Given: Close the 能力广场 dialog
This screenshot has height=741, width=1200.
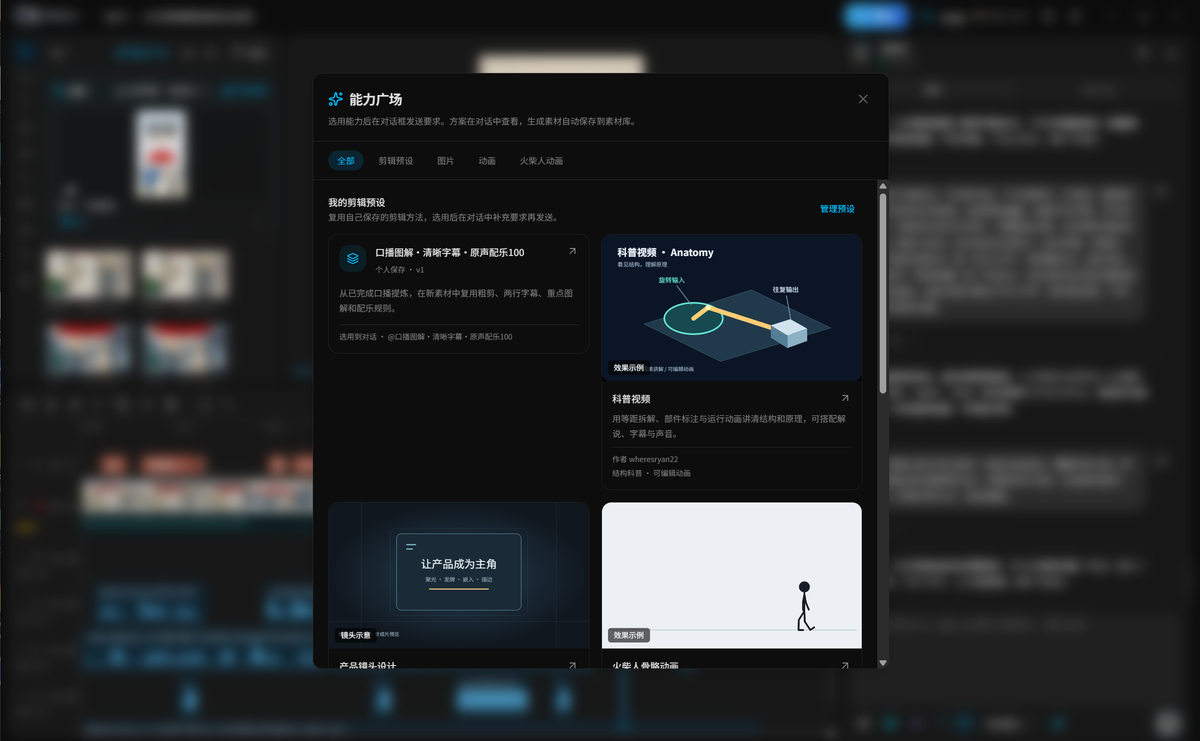Looking at the screenshot, I should point(863,99).
